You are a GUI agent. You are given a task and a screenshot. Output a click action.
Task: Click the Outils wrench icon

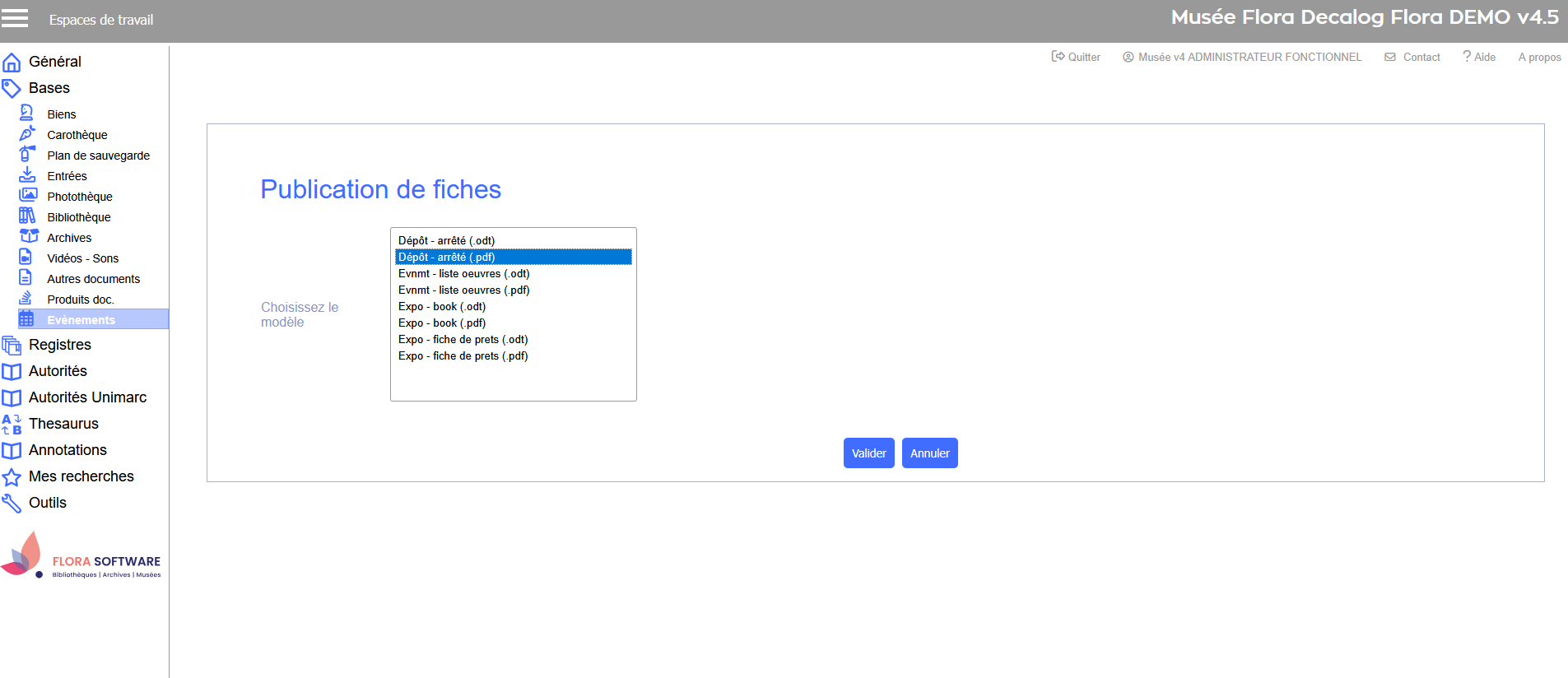point(12,503)
